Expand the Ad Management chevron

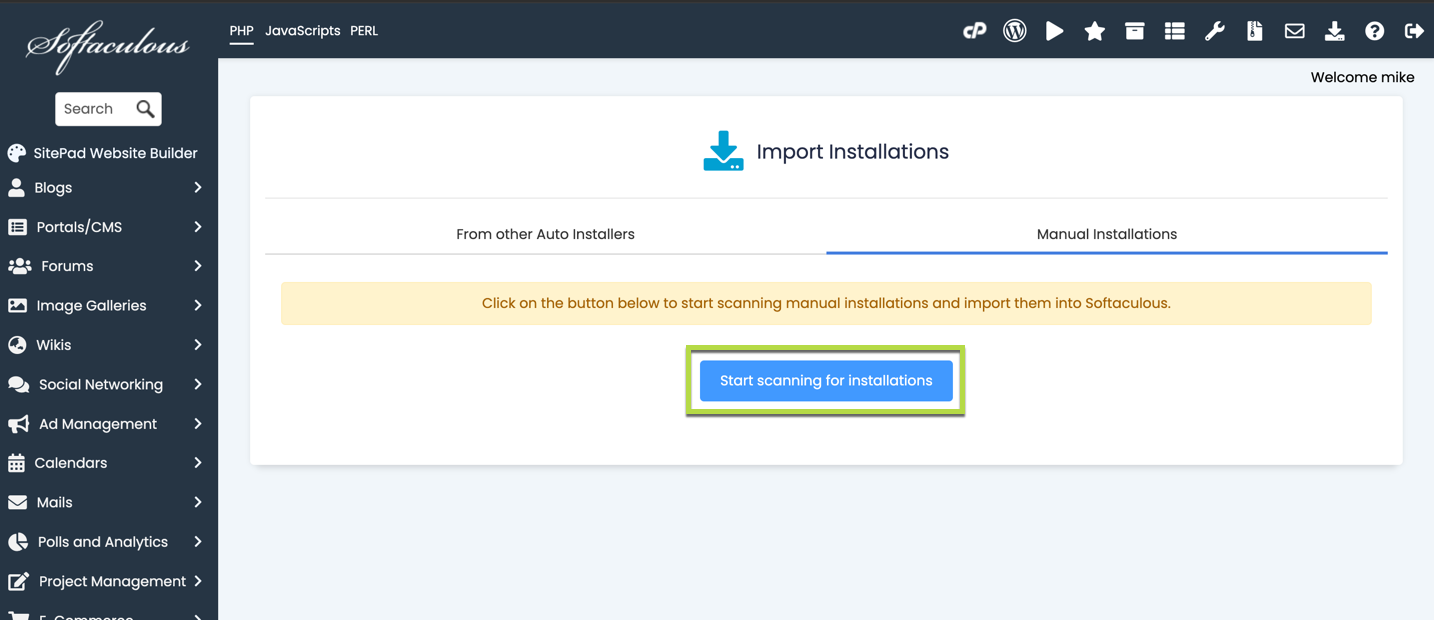198,424
